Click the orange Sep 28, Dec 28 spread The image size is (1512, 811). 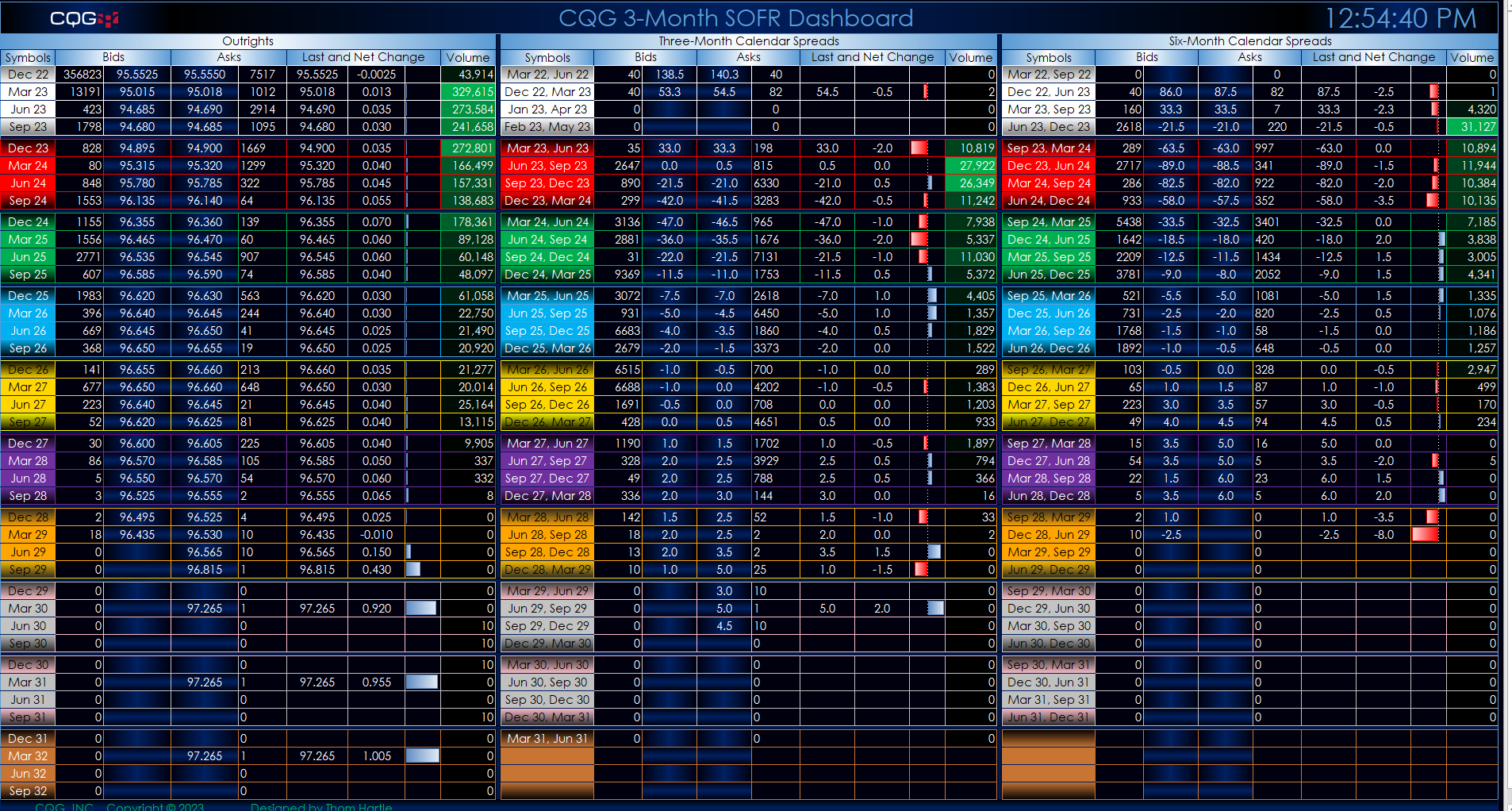[x=547, y=552]
